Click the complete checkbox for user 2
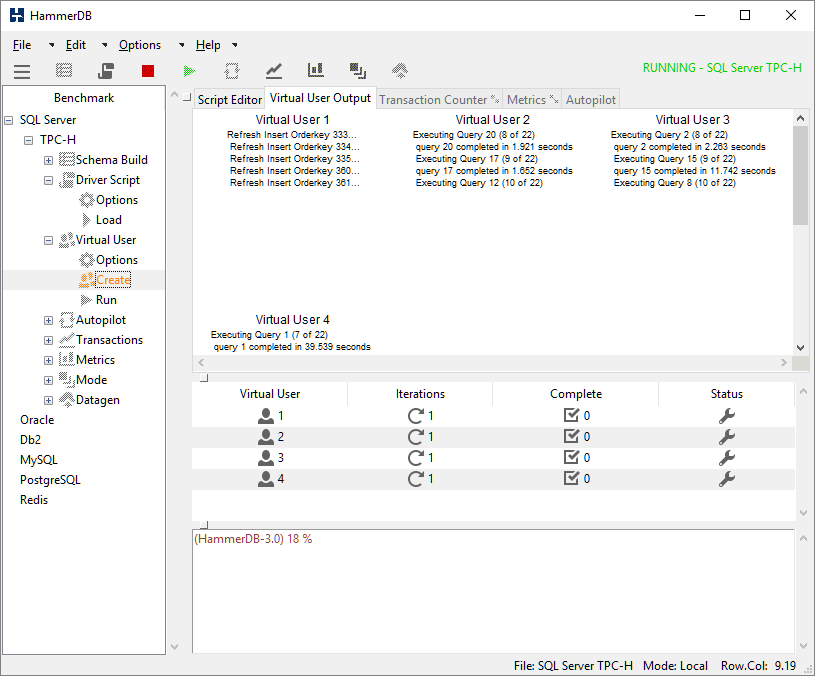 click(x=571, y=436)
